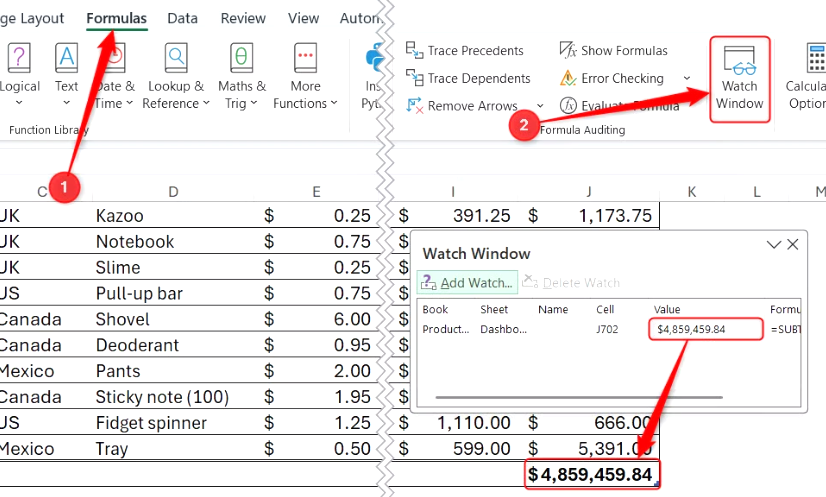Click the Delete Watch button
The image size is (826, 497).
(571, 282)
